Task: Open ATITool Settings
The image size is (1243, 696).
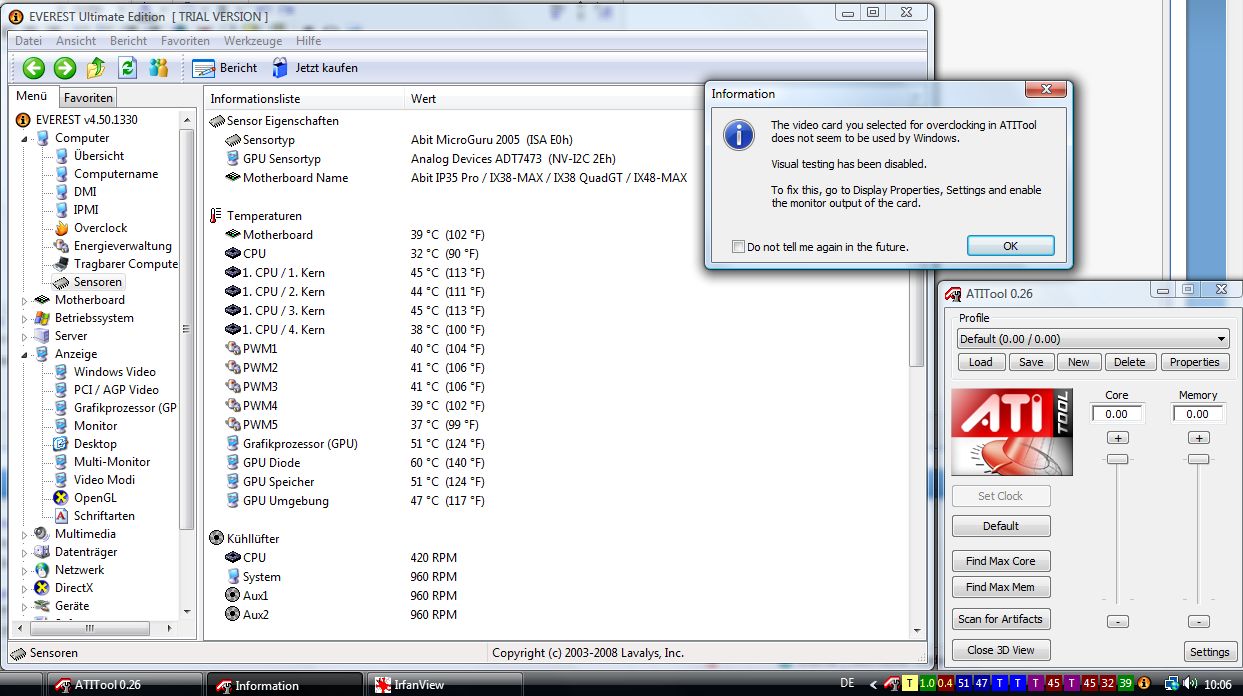Action: [1209, 652]
